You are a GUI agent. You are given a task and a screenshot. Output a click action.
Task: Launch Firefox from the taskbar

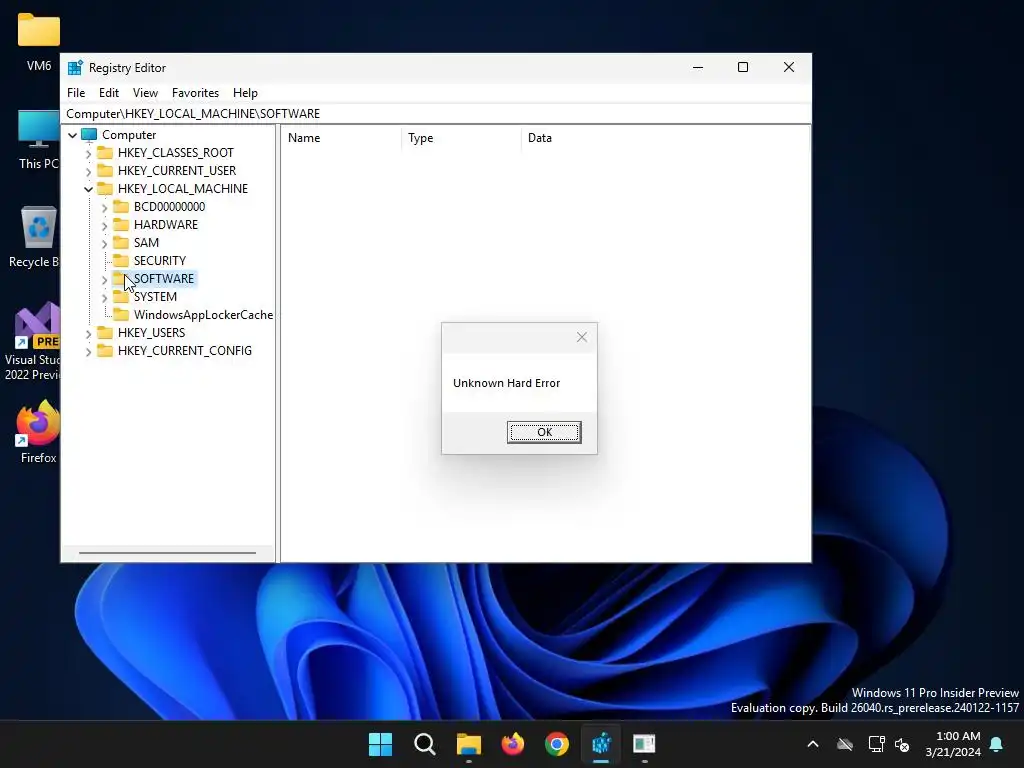(x=513, y=744)
